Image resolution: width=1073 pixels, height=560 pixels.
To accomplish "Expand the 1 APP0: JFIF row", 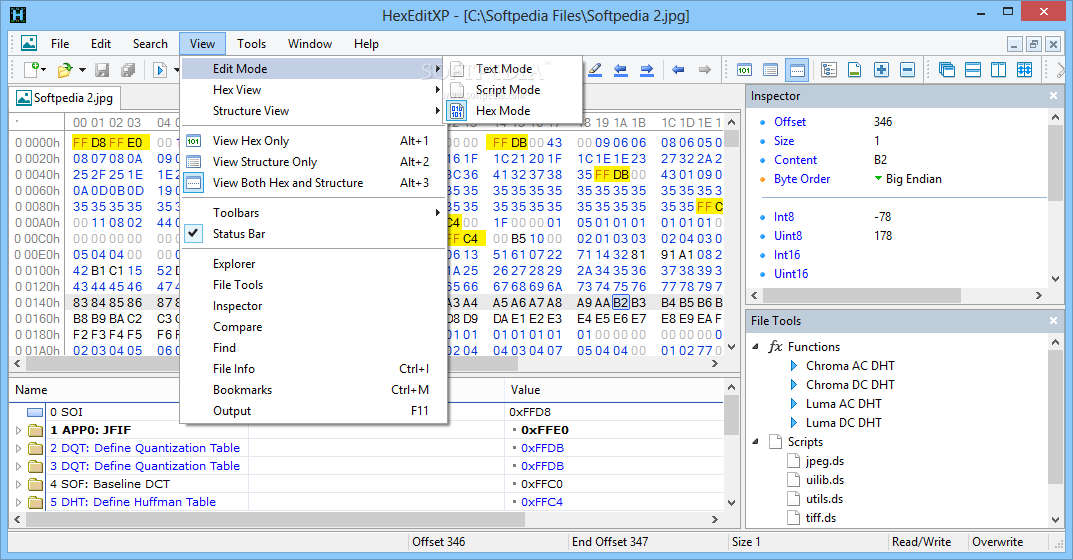I will tap(18, 431).
